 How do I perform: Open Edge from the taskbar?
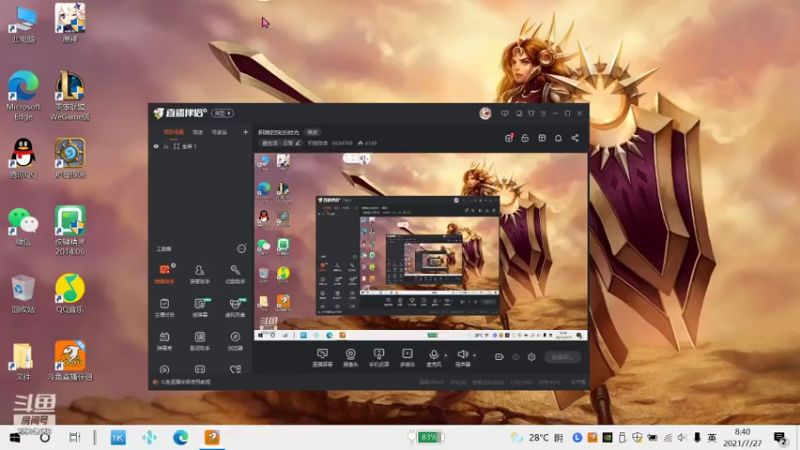180,438
